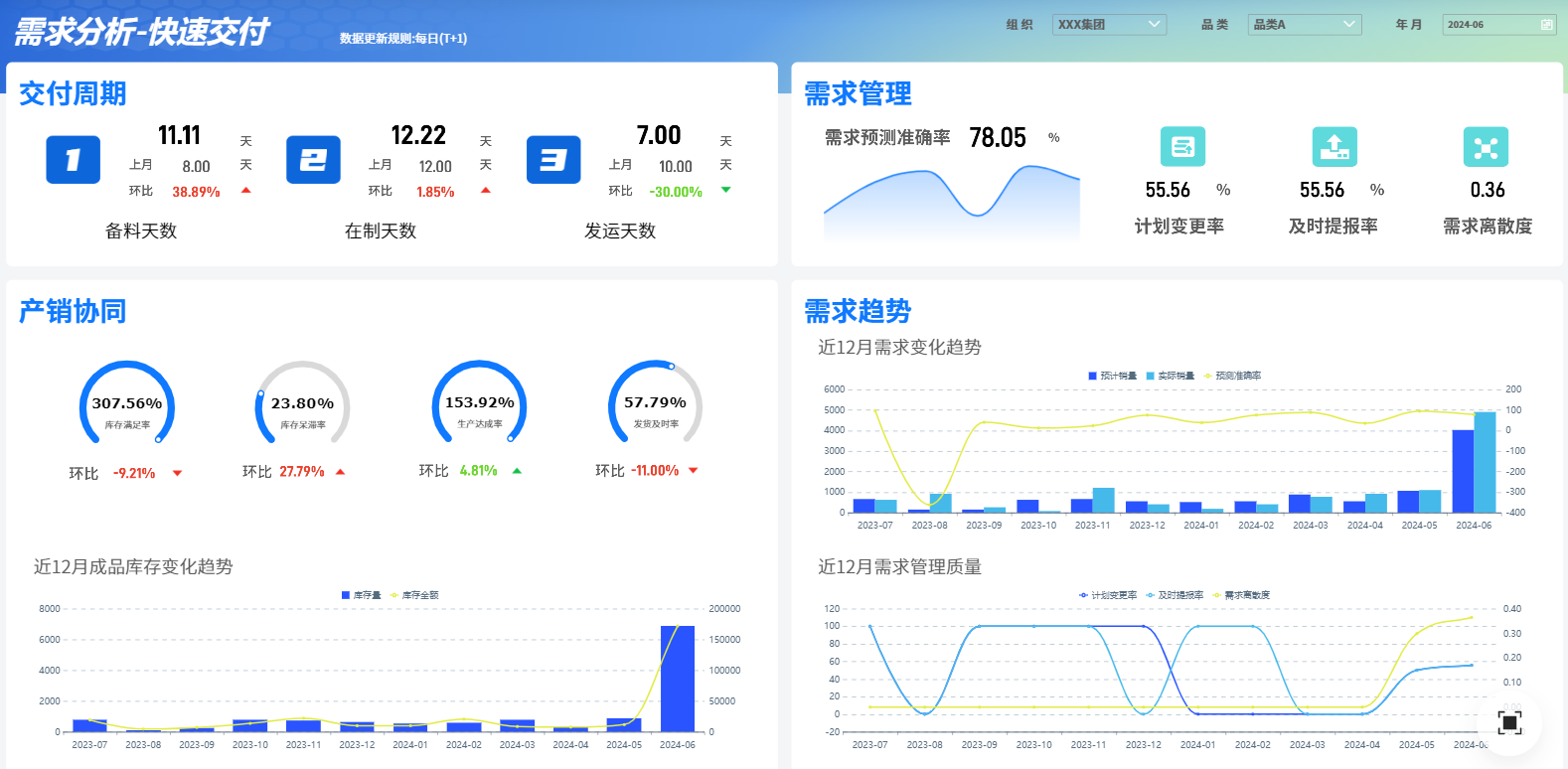The height and width of the screenshot is (769, 1568).
Task: Click the 产销协同 section title
Action: [73, 311]
